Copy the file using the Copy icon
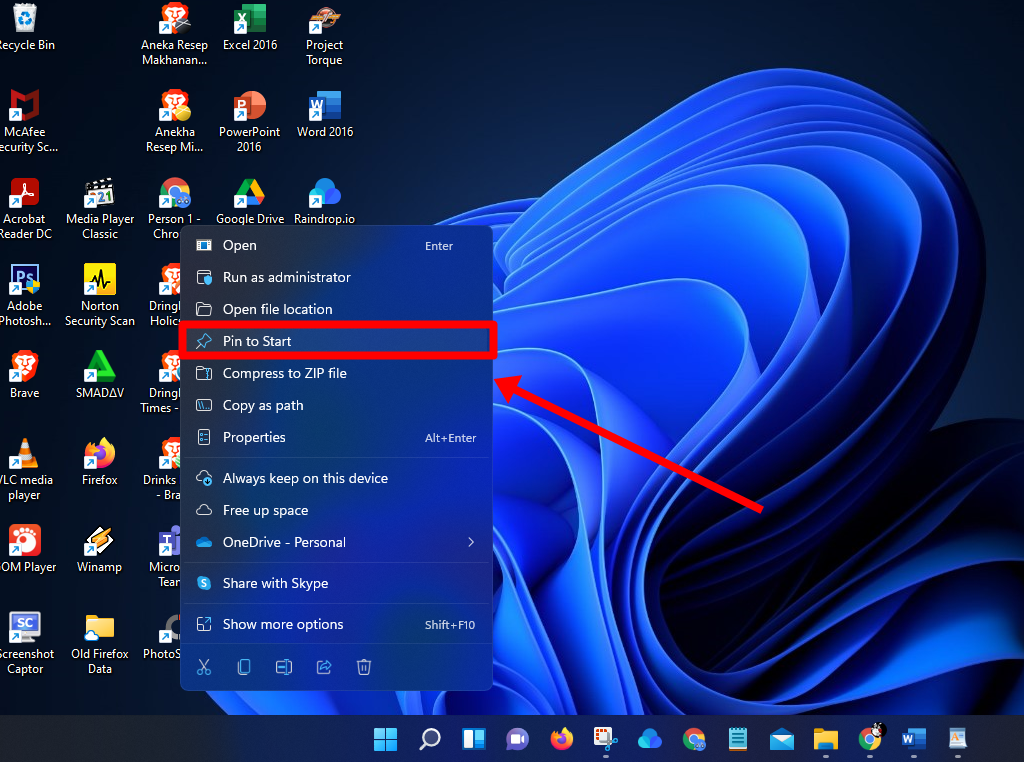The image size is (1024, 762). tap(243, 666)
